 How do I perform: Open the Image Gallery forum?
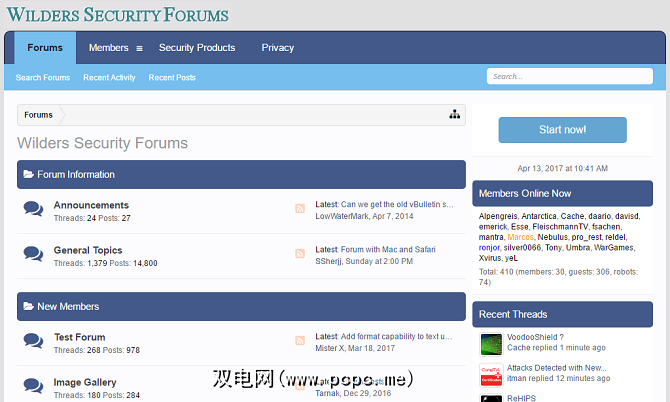(85, 382)
